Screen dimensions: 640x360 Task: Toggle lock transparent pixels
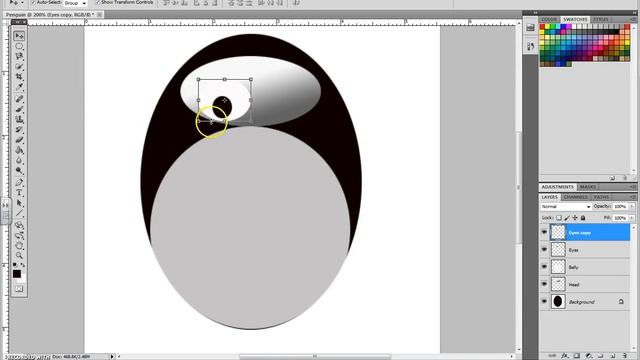click(x=559, y=218)
